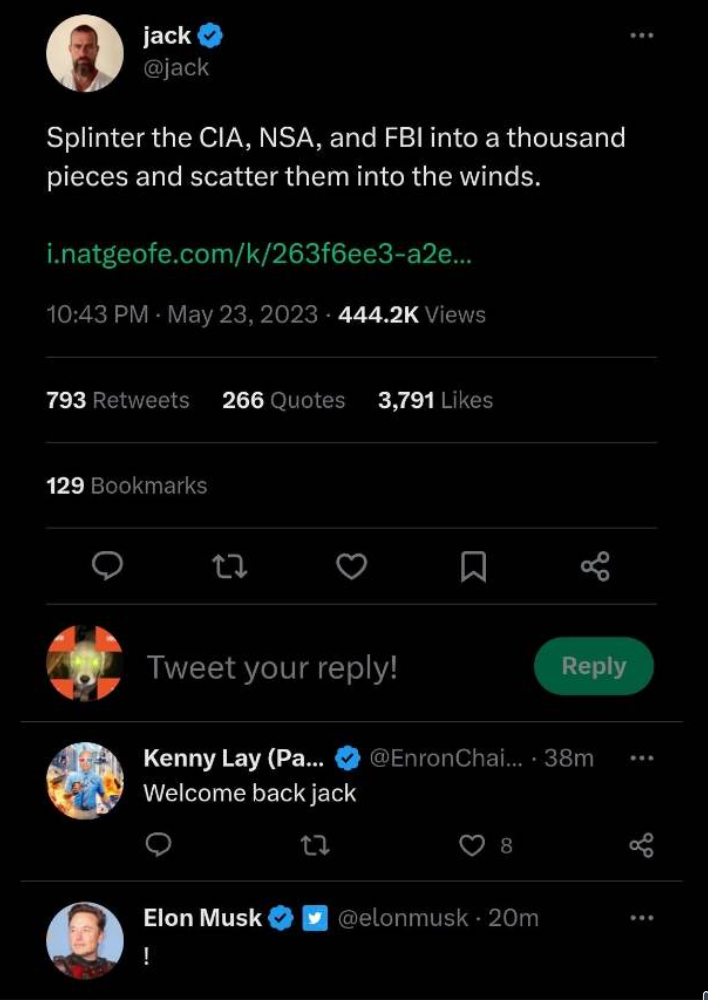The height and width of the screenshot is (1000, 708).
Task: Click the reply icon under jack's tweet
Action: [107, 567]
